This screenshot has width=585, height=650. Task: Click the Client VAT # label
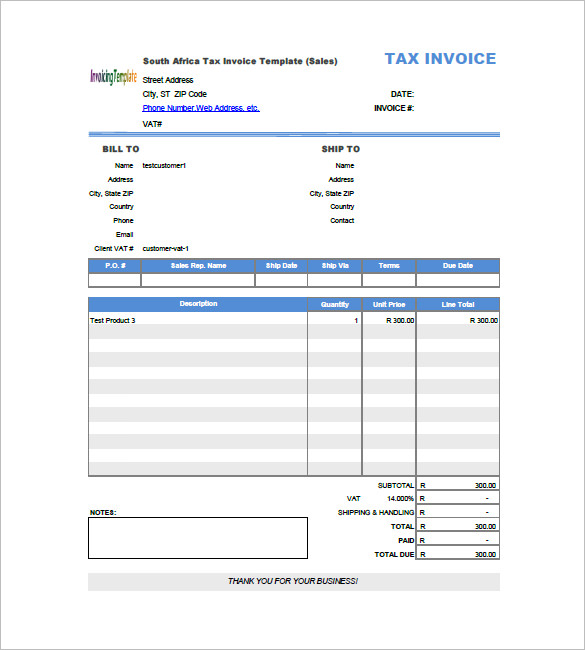pyautogui.click(x=114, y=249)
